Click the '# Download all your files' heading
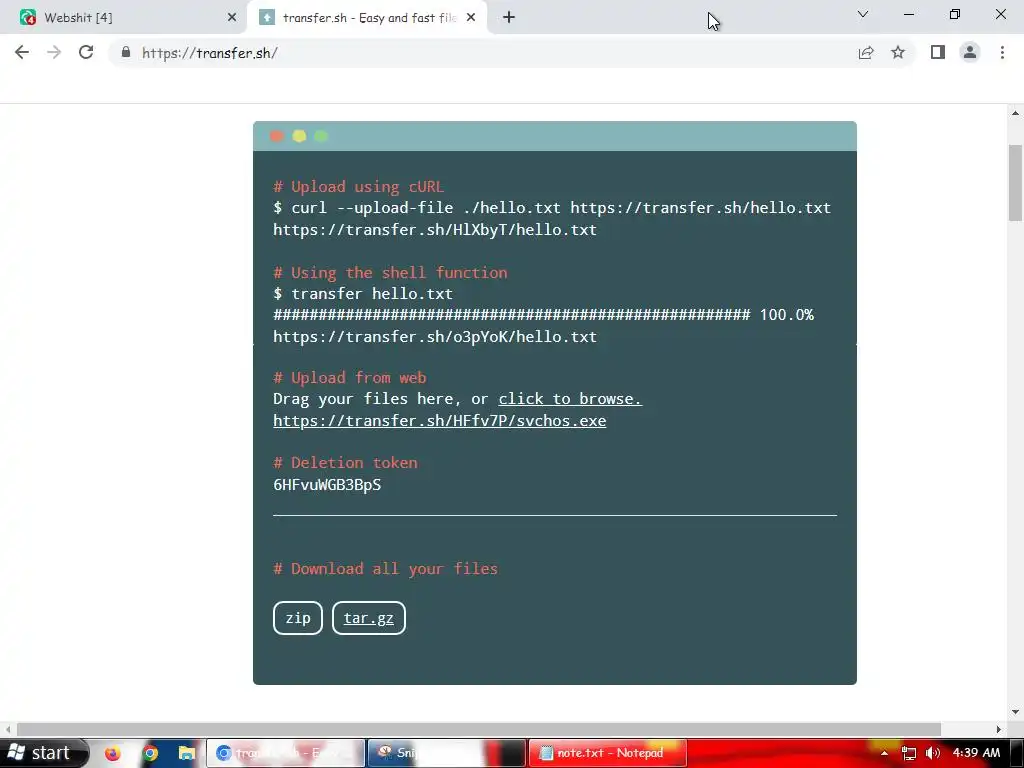The image size is (1024, 768). click(385, 569)
